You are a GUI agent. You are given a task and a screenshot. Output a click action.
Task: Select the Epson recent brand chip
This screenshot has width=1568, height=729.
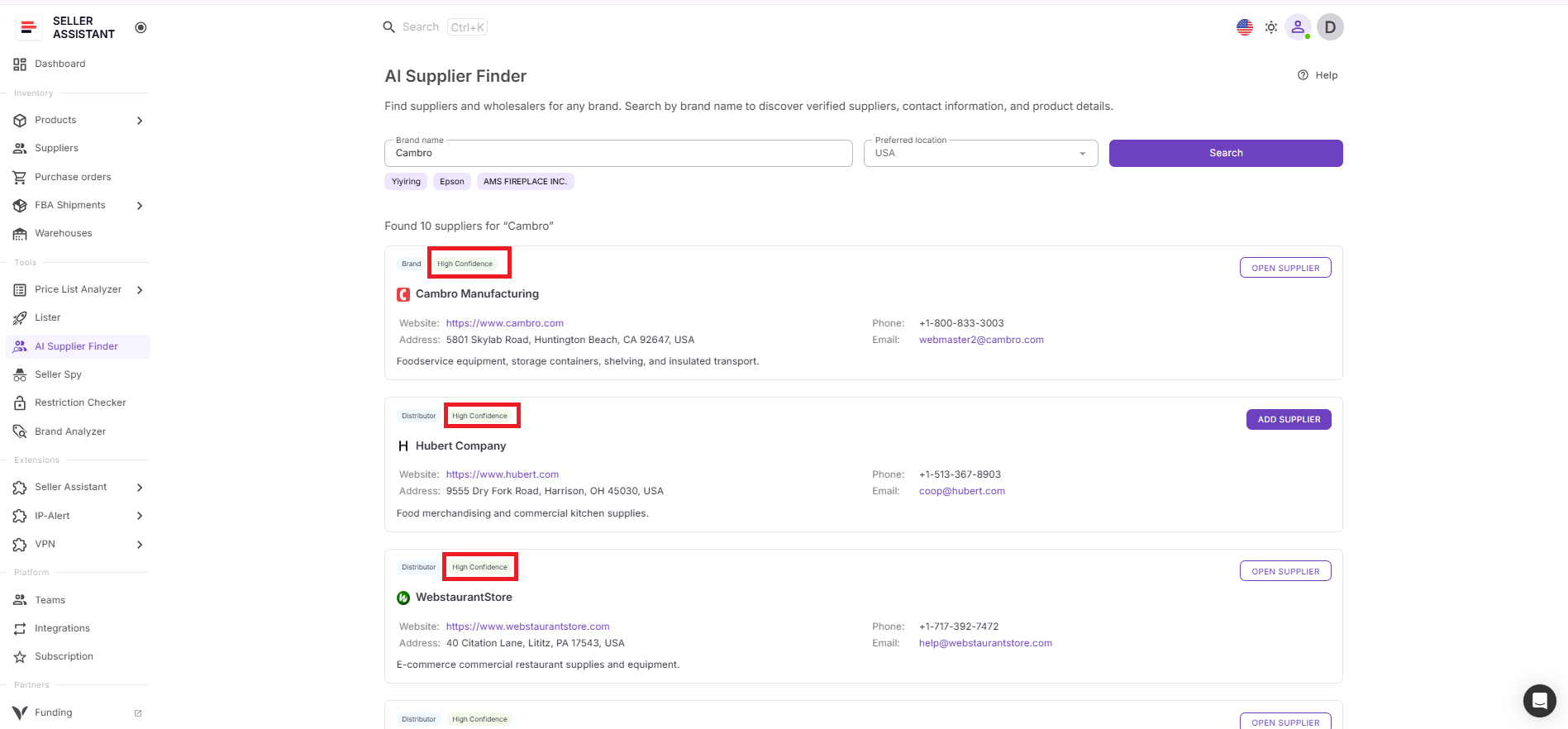(x=452, y=182)
